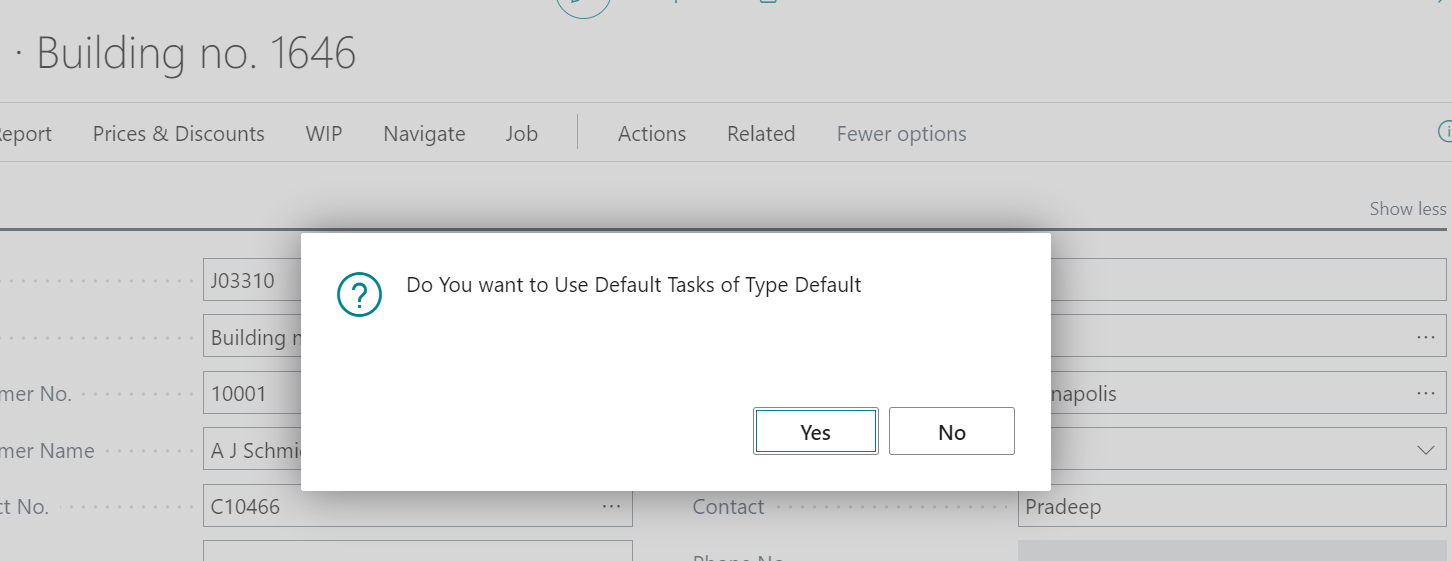
Task: Open the Prices & Discounts menu
Action: [x=178, y=134]
